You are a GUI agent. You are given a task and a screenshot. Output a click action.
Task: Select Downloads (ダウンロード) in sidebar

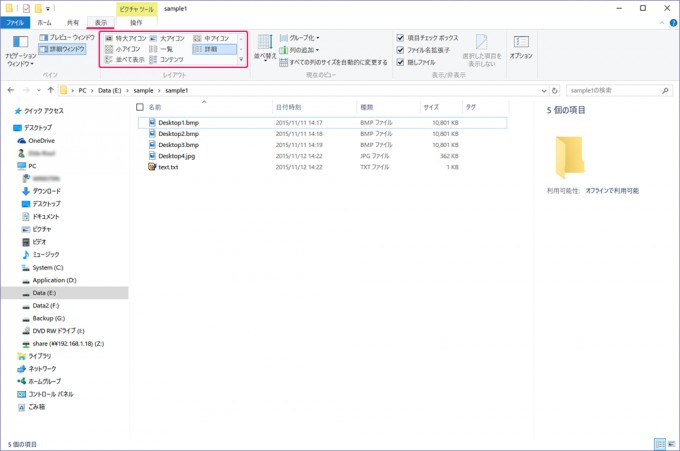[x=41, y=191]
